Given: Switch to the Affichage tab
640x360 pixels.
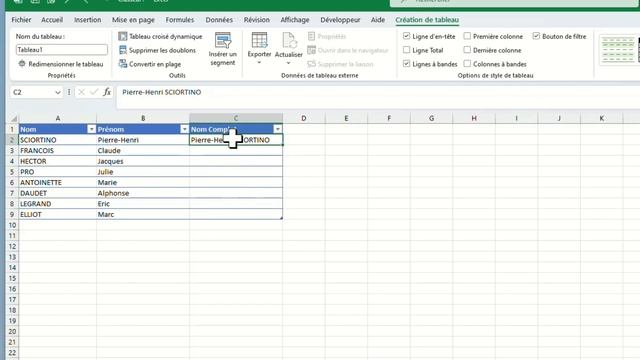Looking at the screenshot, I should [295, 20].
